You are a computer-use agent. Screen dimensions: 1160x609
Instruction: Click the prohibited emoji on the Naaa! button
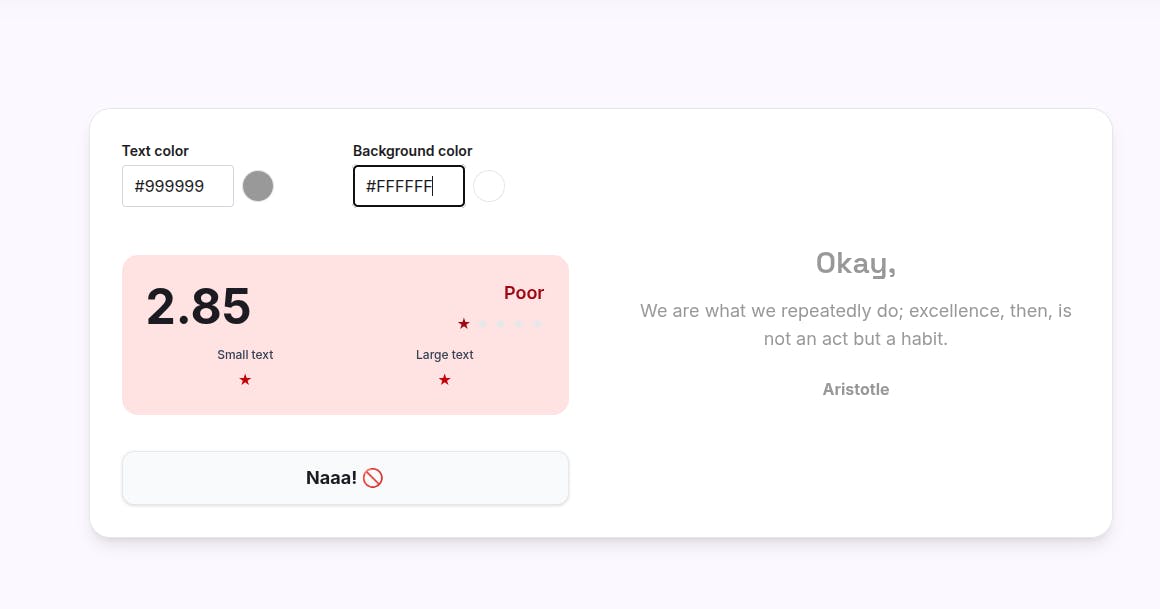373,478
